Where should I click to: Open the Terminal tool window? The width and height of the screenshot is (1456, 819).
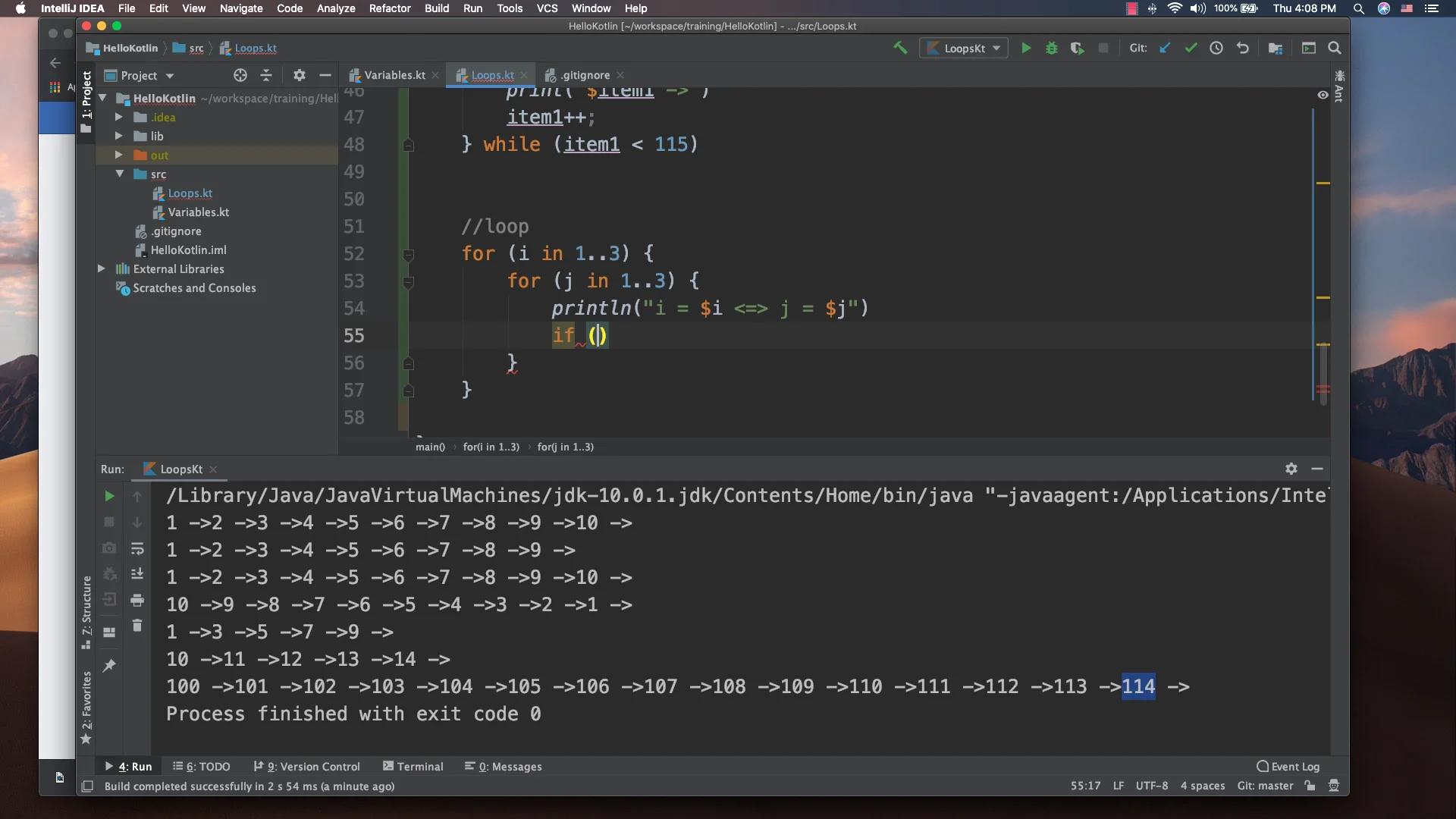(x=419, y=767)
